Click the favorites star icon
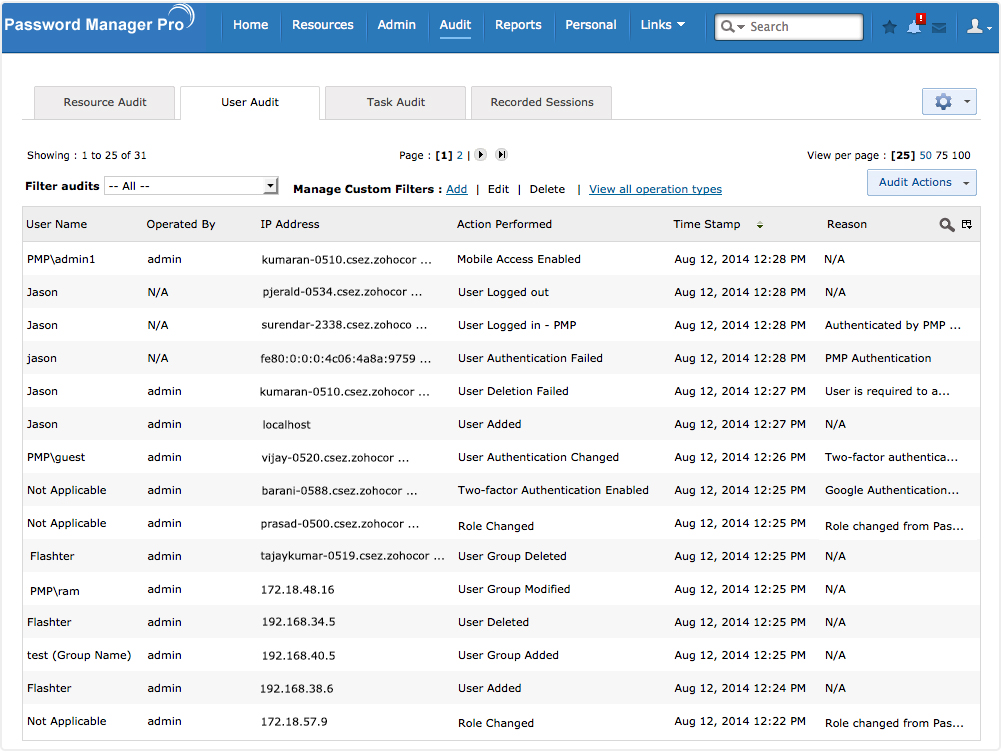Image resolution: width=1003 pixels, height=753 pixels. click(x=889, y=27)
